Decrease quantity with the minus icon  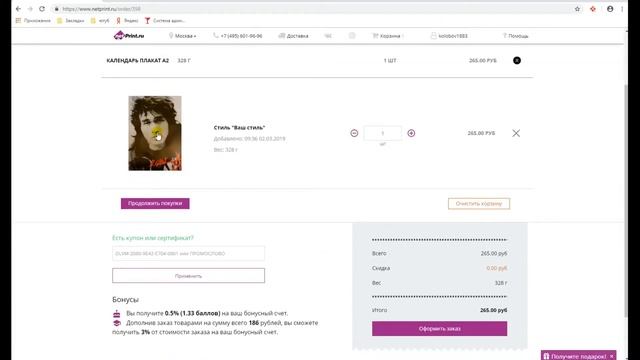pos(354,133)
